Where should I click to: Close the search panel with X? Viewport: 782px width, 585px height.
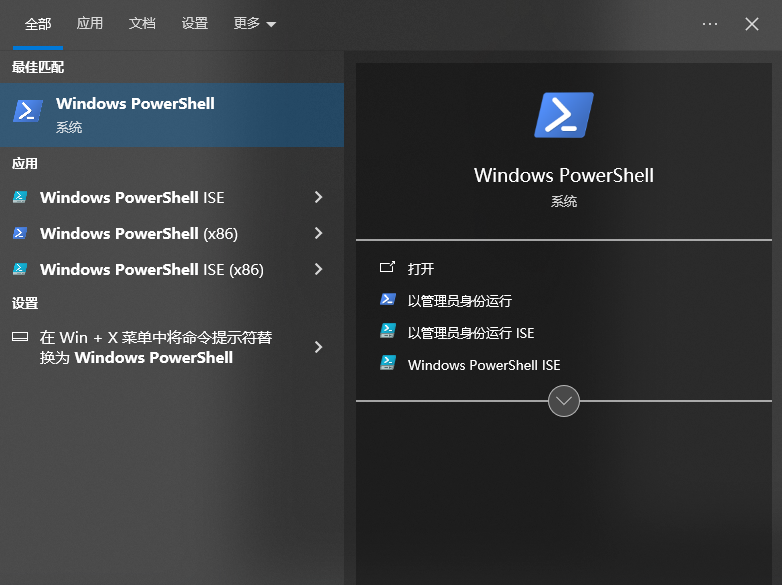coord(752,24)
